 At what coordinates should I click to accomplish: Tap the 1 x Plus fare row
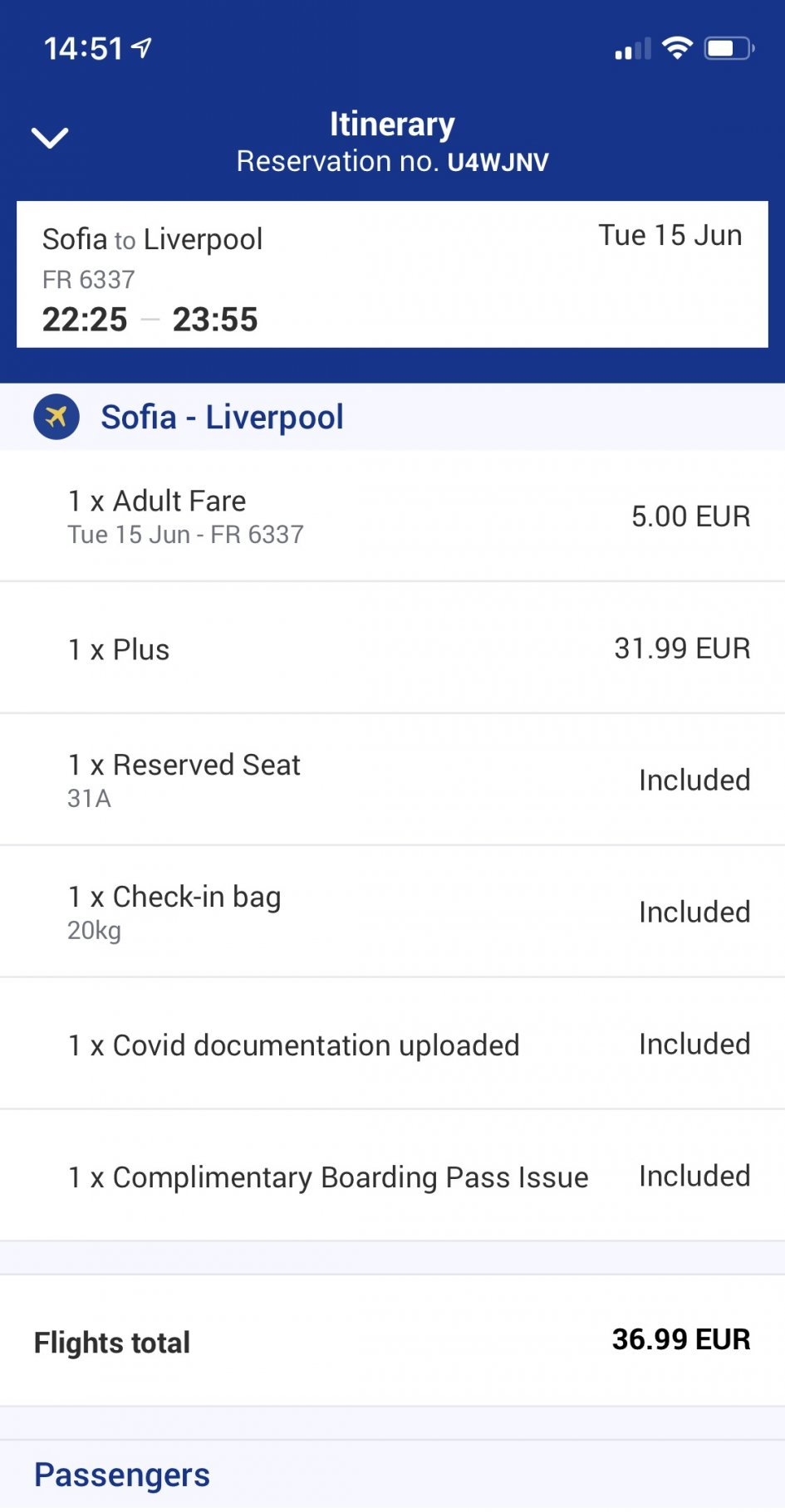click(392, 648)
